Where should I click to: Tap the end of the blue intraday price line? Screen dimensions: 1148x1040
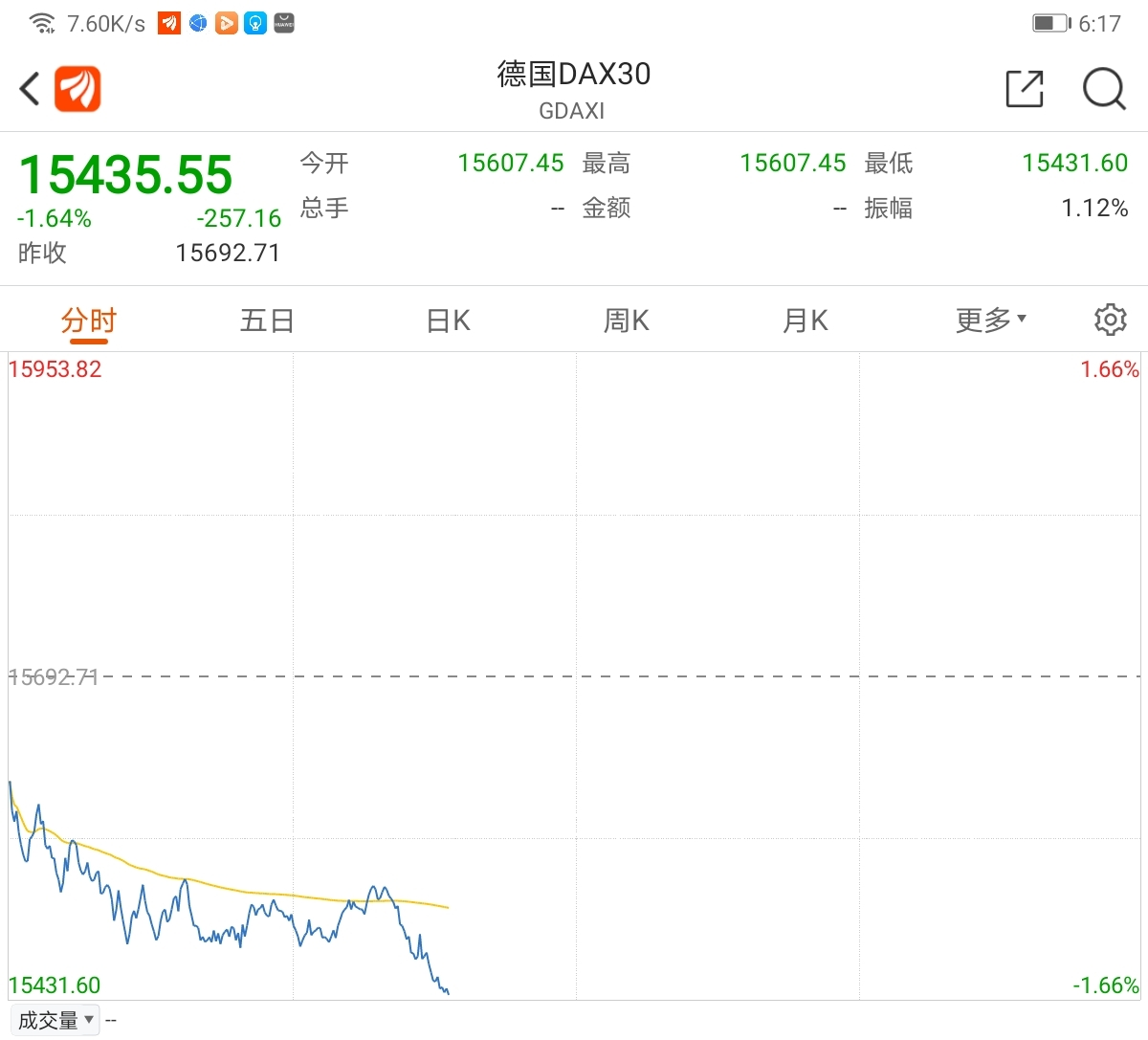click(448, 993)
